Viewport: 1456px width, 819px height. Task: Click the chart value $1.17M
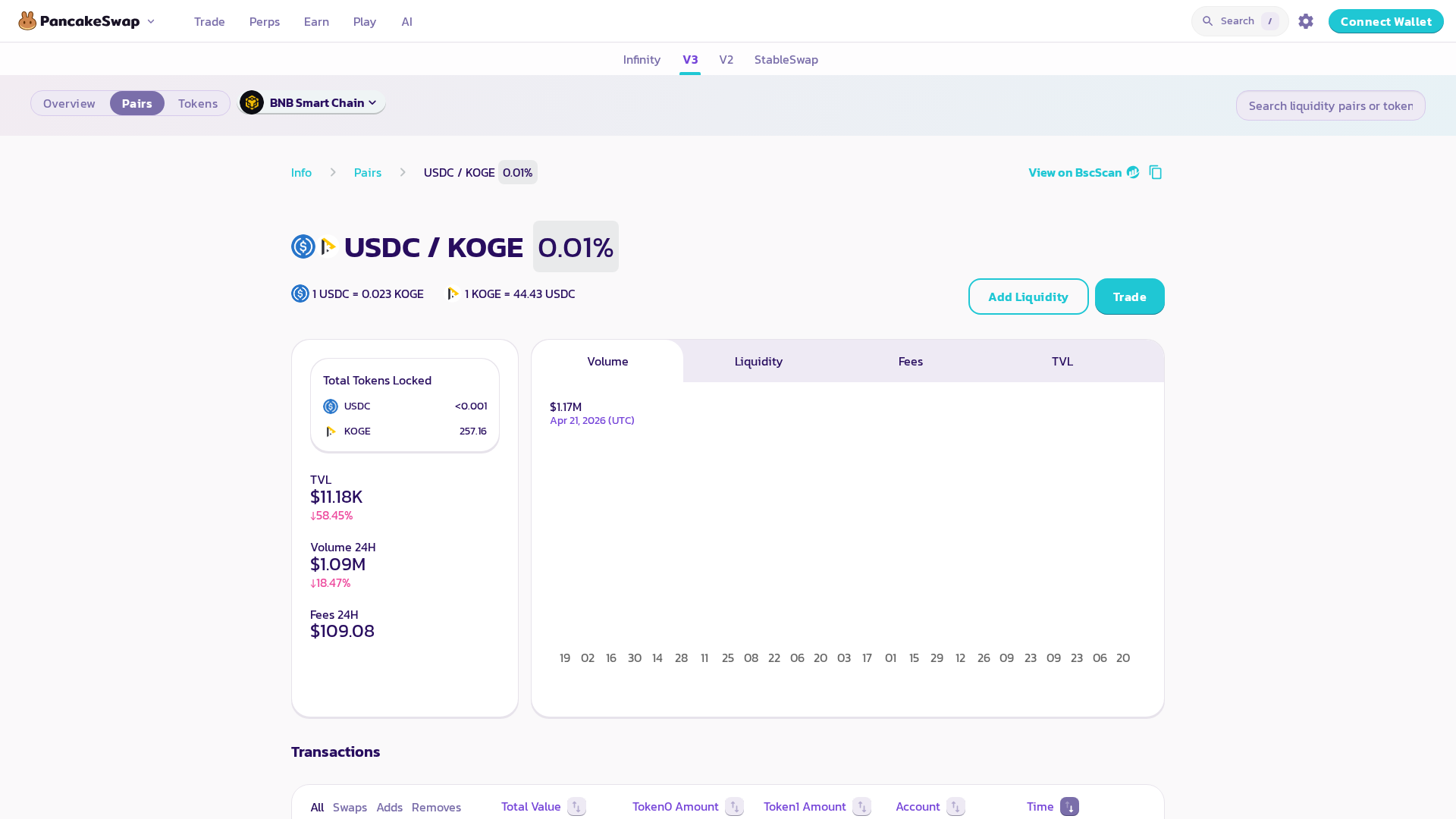[x=566, y=407]
